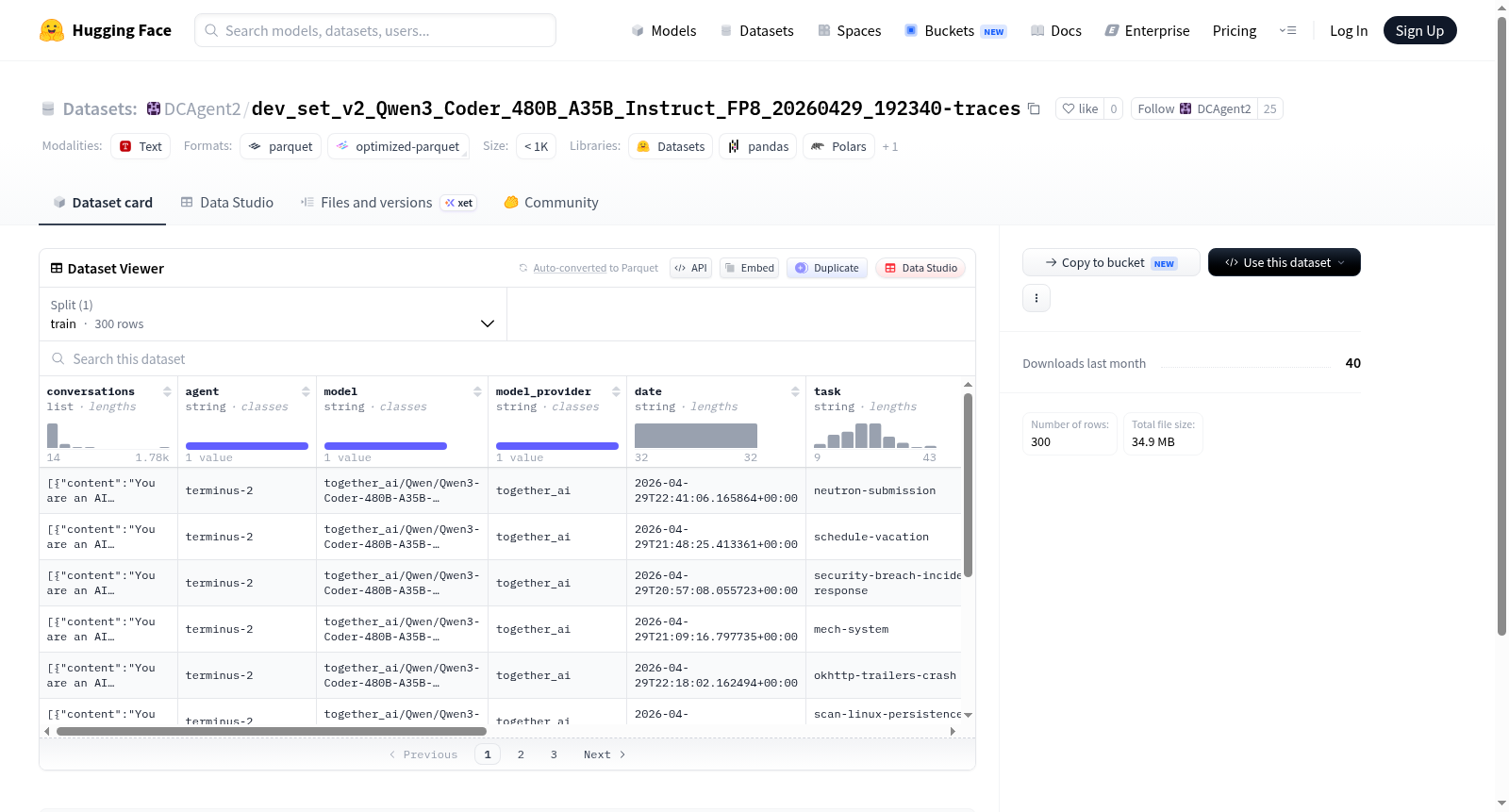Click the dataset table horizontal scrollbar
The width and height of the screenshot is (1509, 812).
[x=272, y=731]
